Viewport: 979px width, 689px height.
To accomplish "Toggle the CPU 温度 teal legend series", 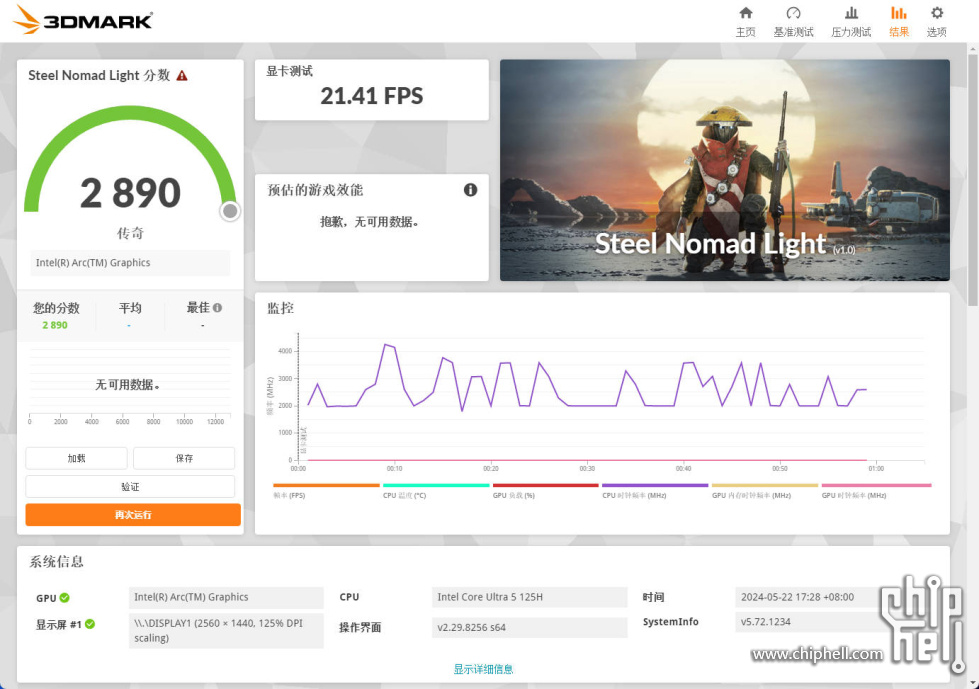I will click(x=436, y=490).
